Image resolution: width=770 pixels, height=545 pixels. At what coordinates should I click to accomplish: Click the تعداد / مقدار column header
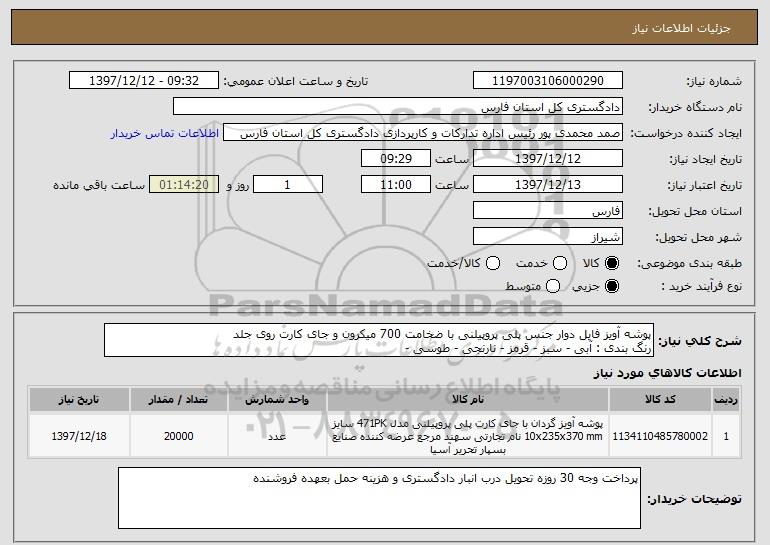[x=179, y=400]
